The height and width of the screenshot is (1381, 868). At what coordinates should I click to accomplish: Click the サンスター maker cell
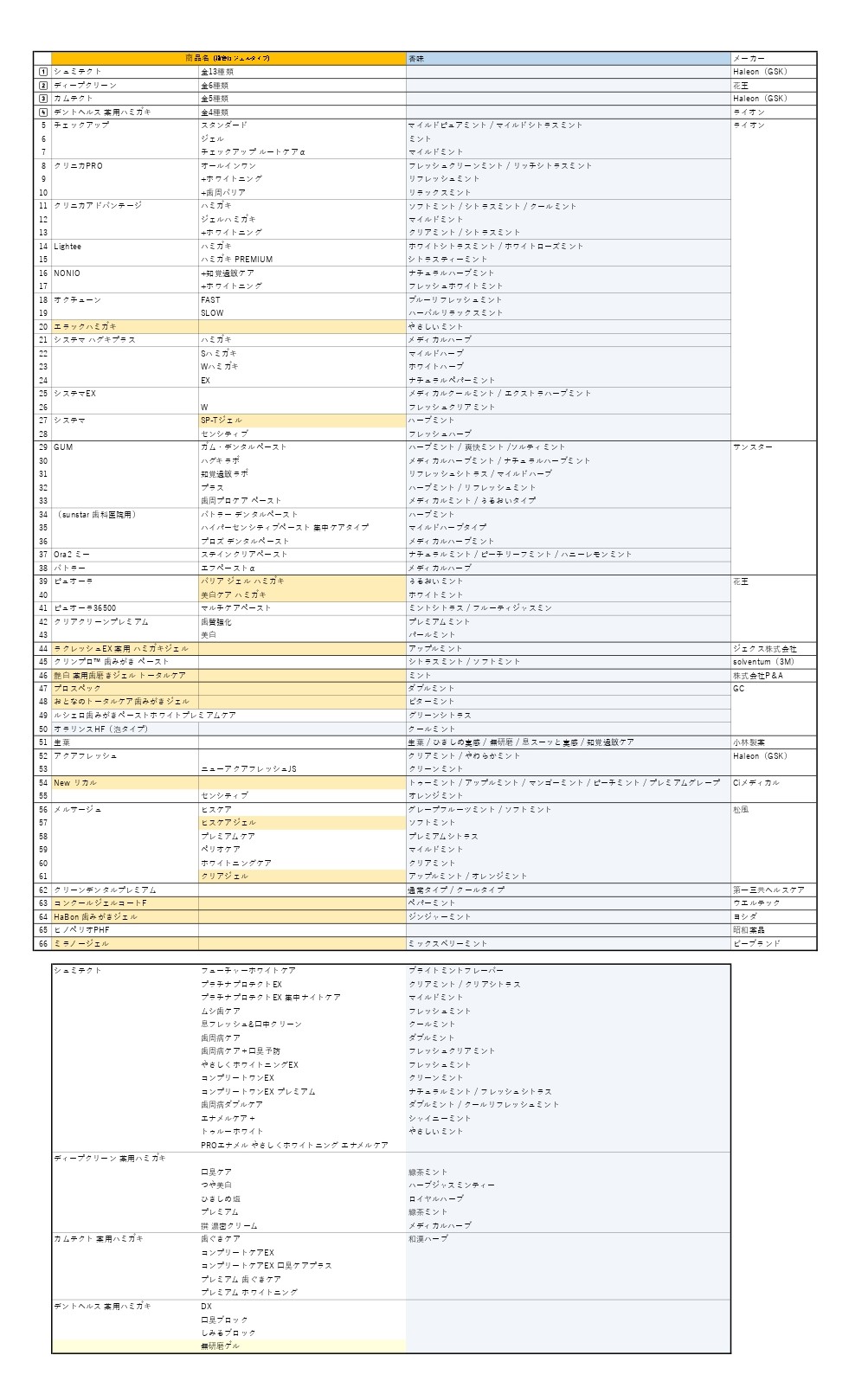tap(774, 447)
